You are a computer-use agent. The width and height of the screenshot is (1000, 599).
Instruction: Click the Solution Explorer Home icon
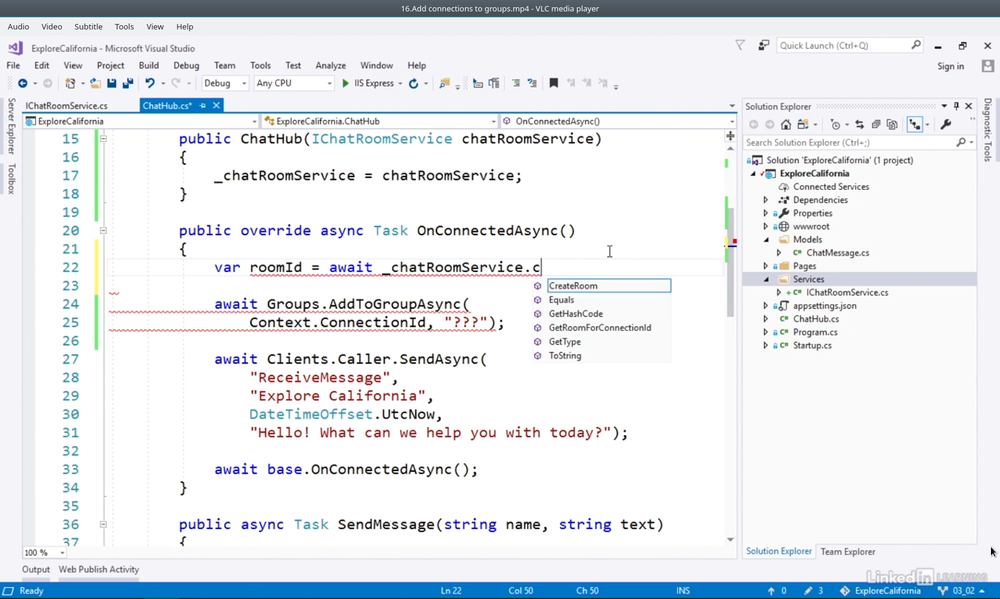pos(786,124)
